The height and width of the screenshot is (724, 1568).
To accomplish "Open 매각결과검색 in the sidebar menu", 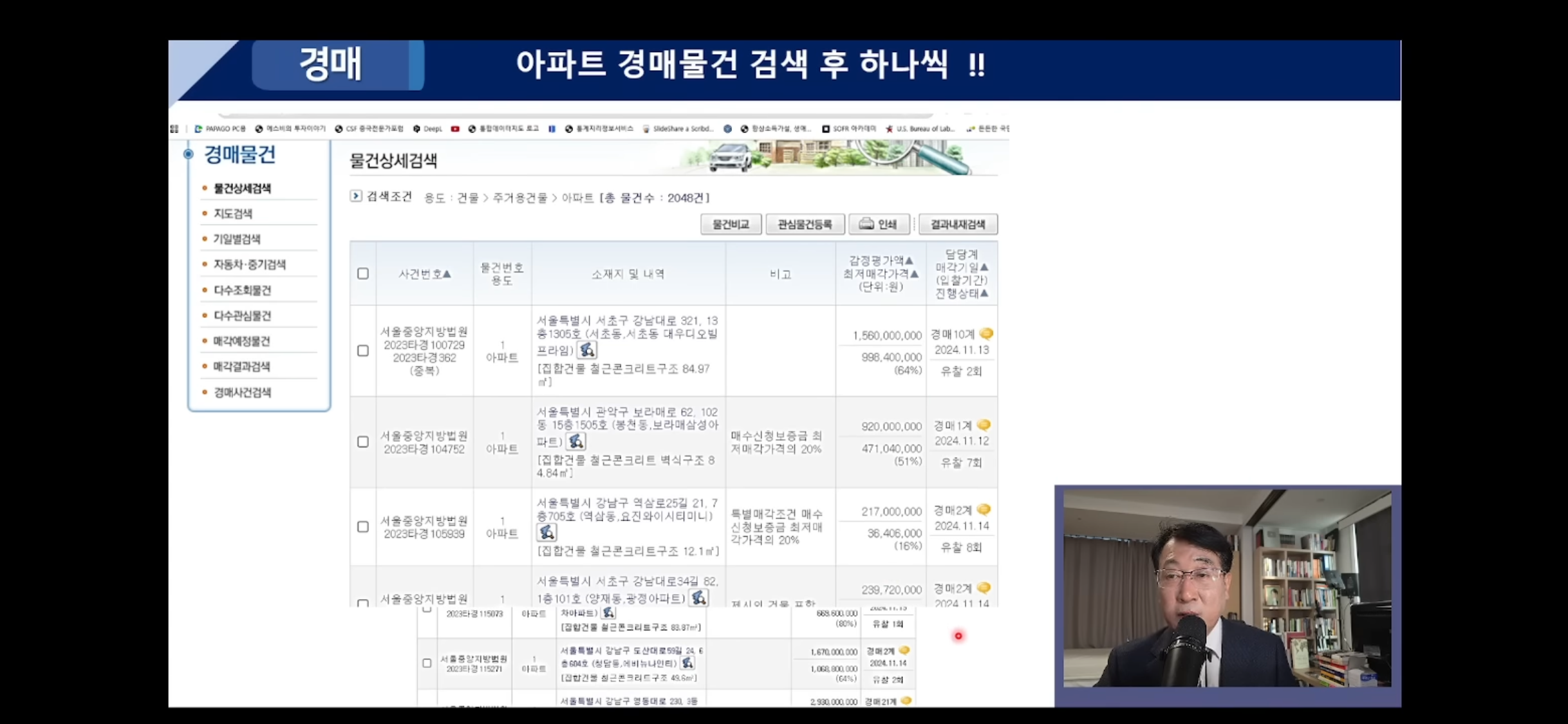I will 241,366.
